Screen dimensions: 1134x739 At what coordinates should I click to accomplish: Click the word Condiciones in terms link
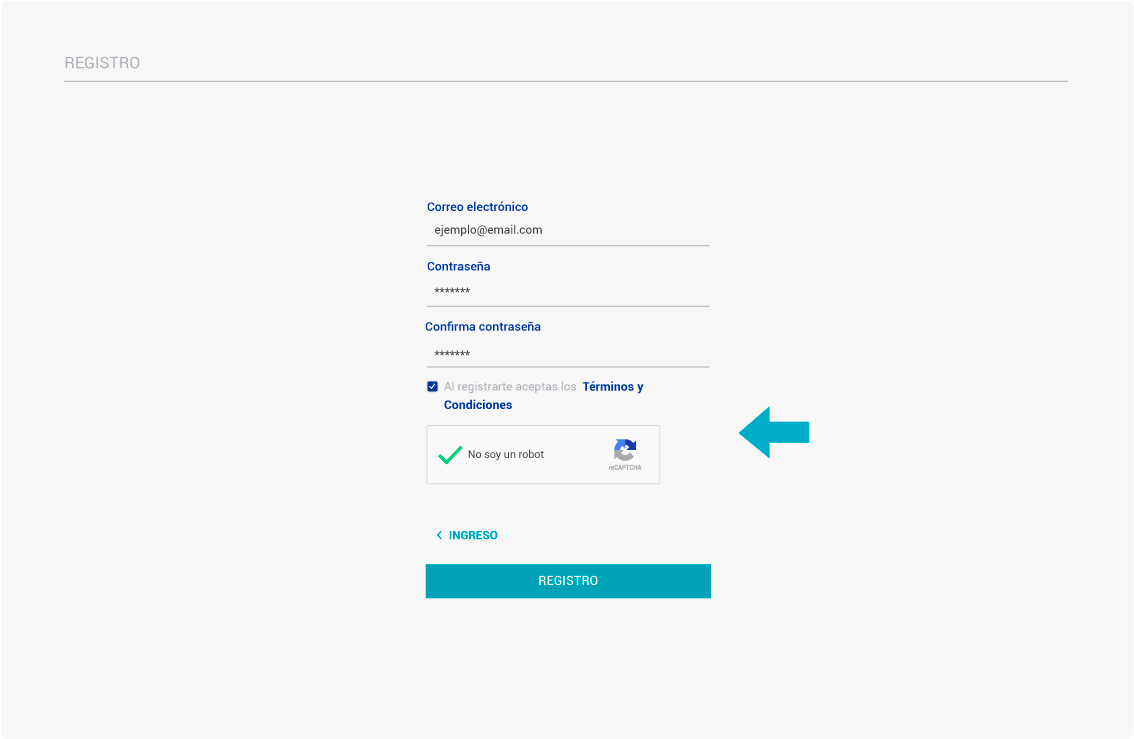(478, 405)
